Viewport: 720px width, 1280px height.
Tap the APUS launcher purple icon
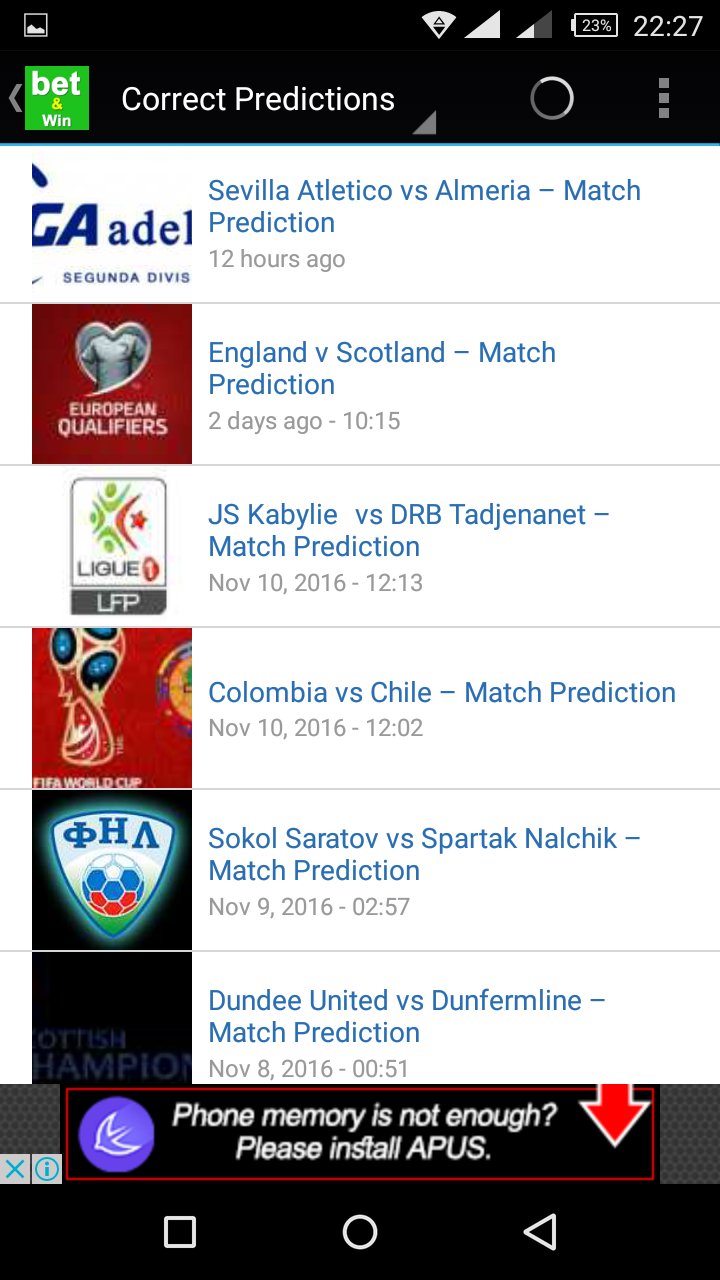116,1134
